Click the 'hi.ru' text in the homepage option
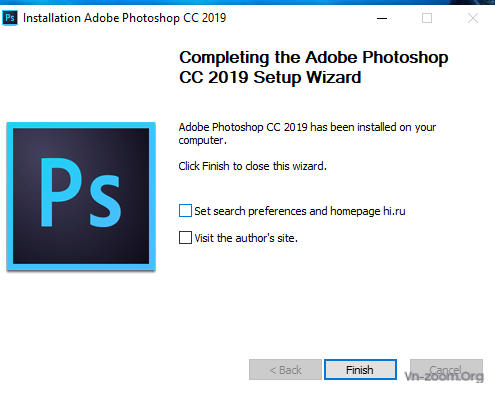 tap(394, 211)
